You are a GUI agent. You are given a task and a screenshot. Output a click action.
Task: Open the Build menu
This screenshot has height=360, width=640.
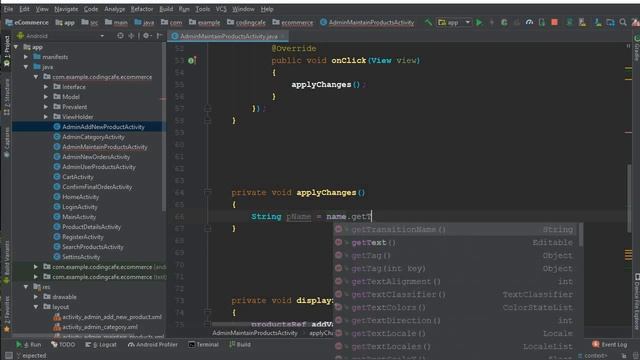tap(166, 9)
